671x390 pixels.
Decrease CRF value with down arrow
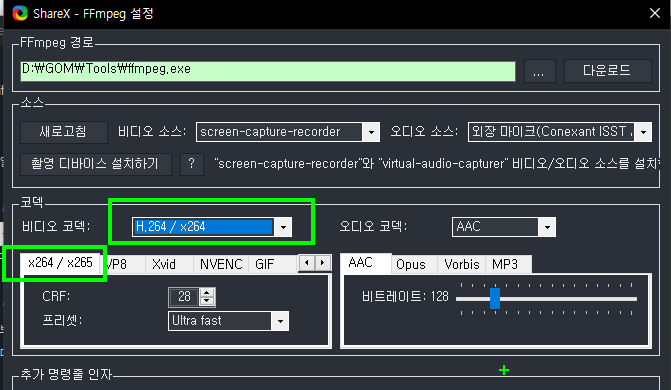pyautogui.click(x=207, y=301)
